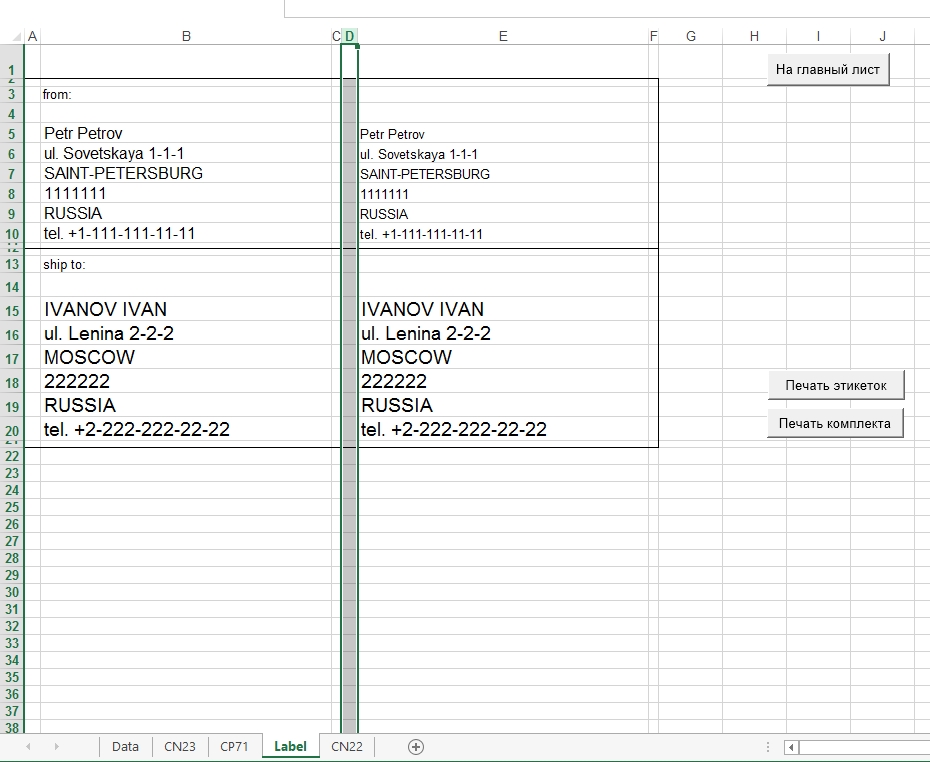Click the tab bar resize dots handle
Screen dimensions: 930x762
tap(767, 747)
